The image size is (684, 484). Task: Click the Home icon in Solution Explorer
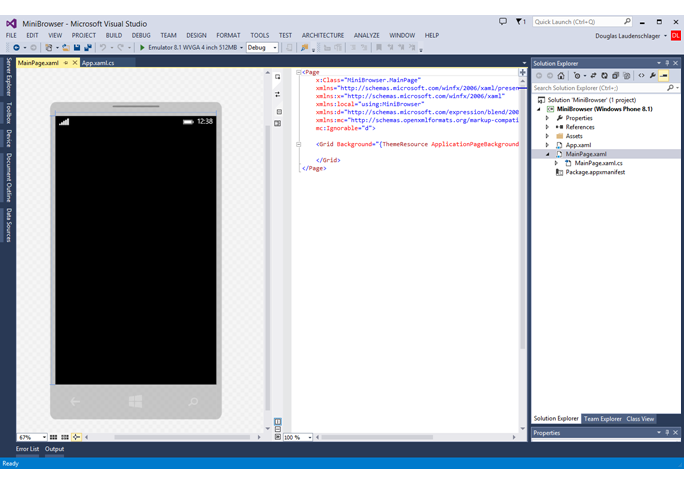tap(561, 76)
